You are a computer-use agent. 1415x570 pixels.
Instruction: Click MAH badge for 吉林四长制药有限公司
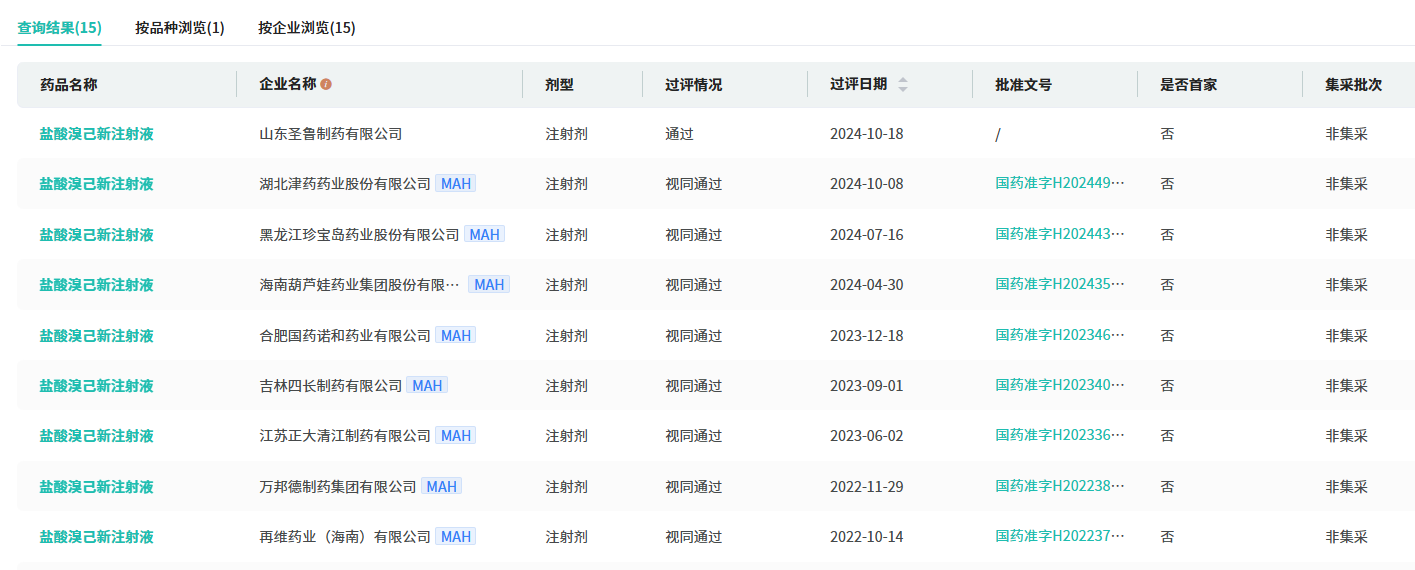427,385
